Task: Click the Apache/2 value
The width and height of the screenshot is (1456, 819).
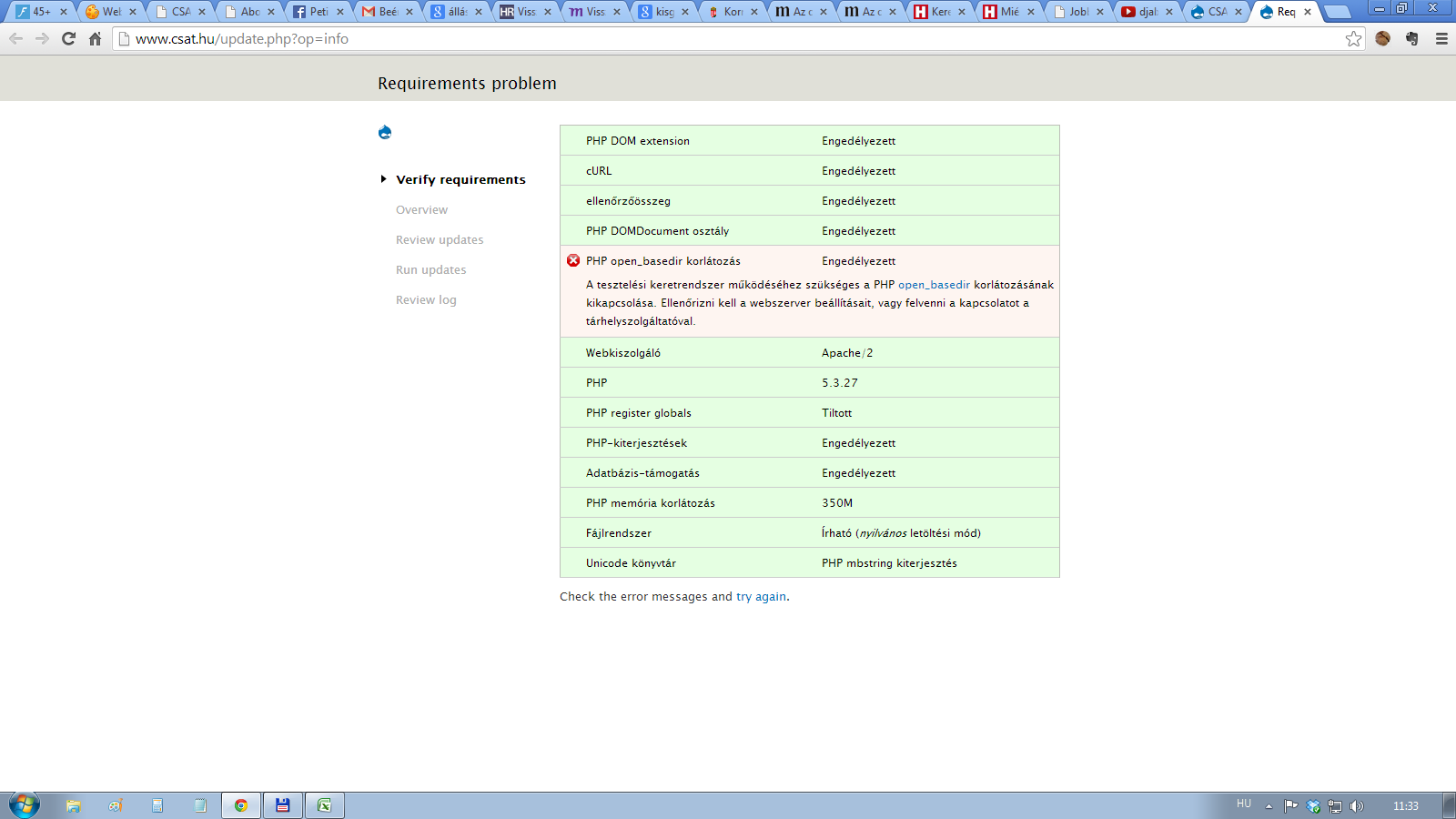Action: [x=847, y=353]
